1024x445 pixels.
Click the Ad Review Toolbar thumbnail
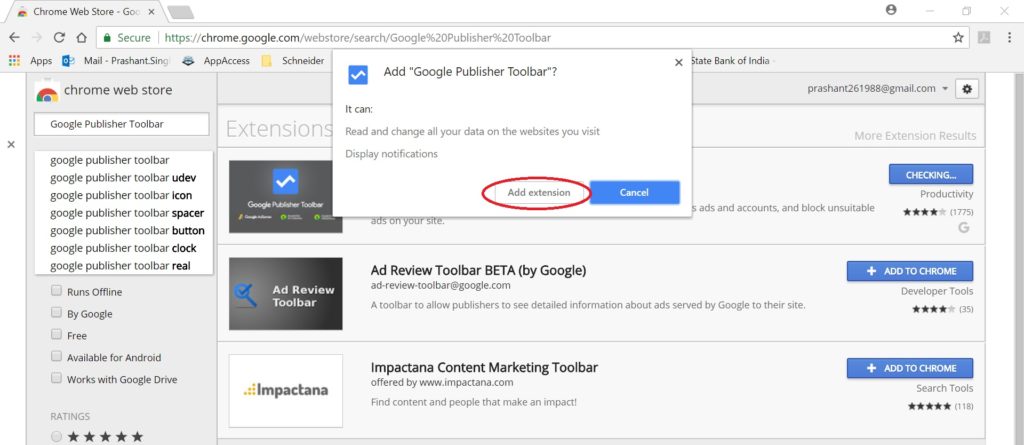285,293
